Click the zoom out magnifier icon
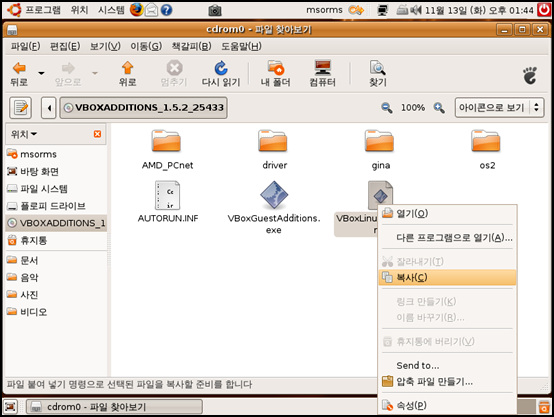554x417 pixels. click(x=387, y=107)
